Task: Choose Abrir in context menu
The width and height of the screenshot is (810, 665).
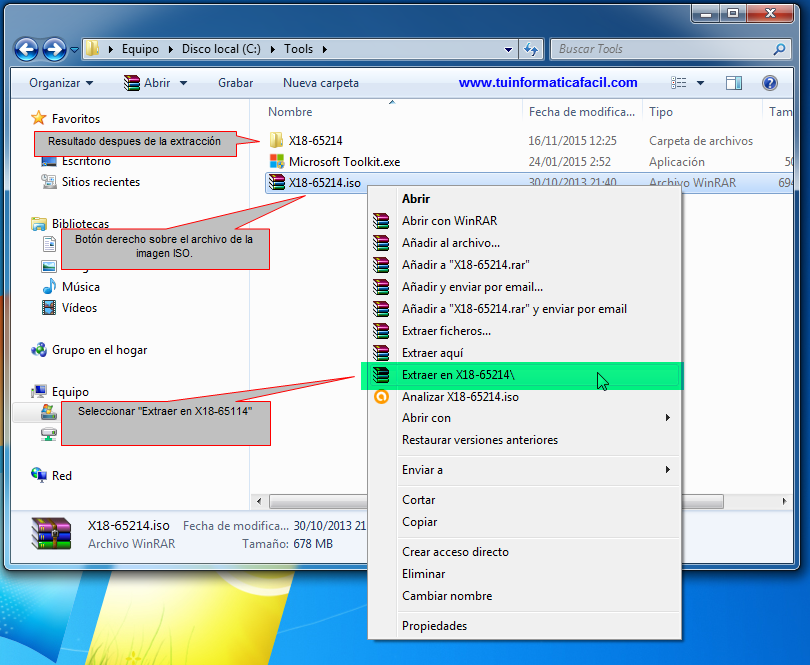Action: pos(524,198)
